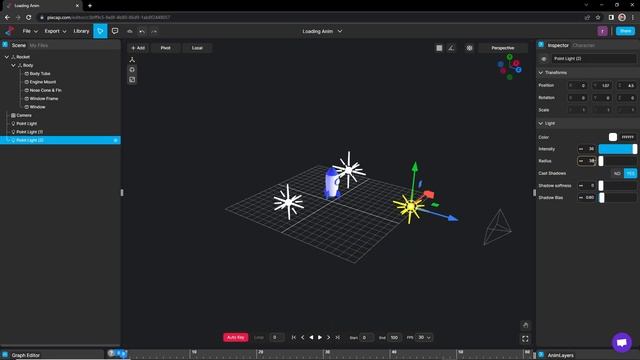640x360 pixels.
Task: Open the Export dropdown menu
Action: pos(55,31)
